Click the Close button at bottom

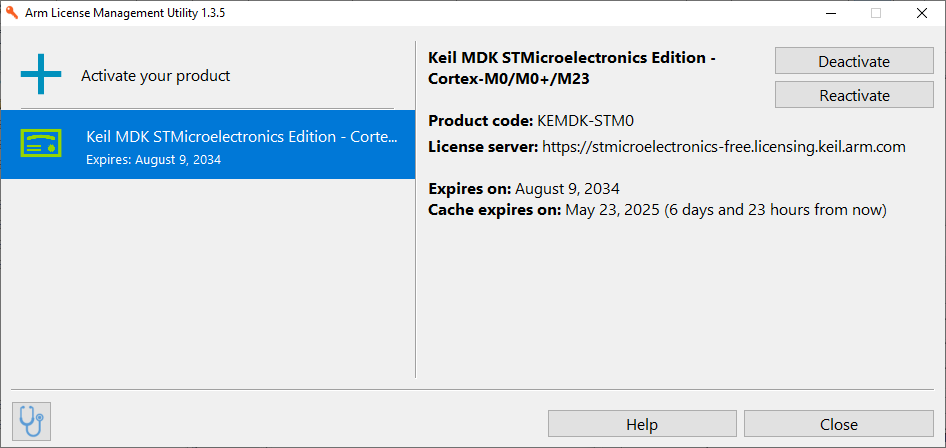pos(839,424)
